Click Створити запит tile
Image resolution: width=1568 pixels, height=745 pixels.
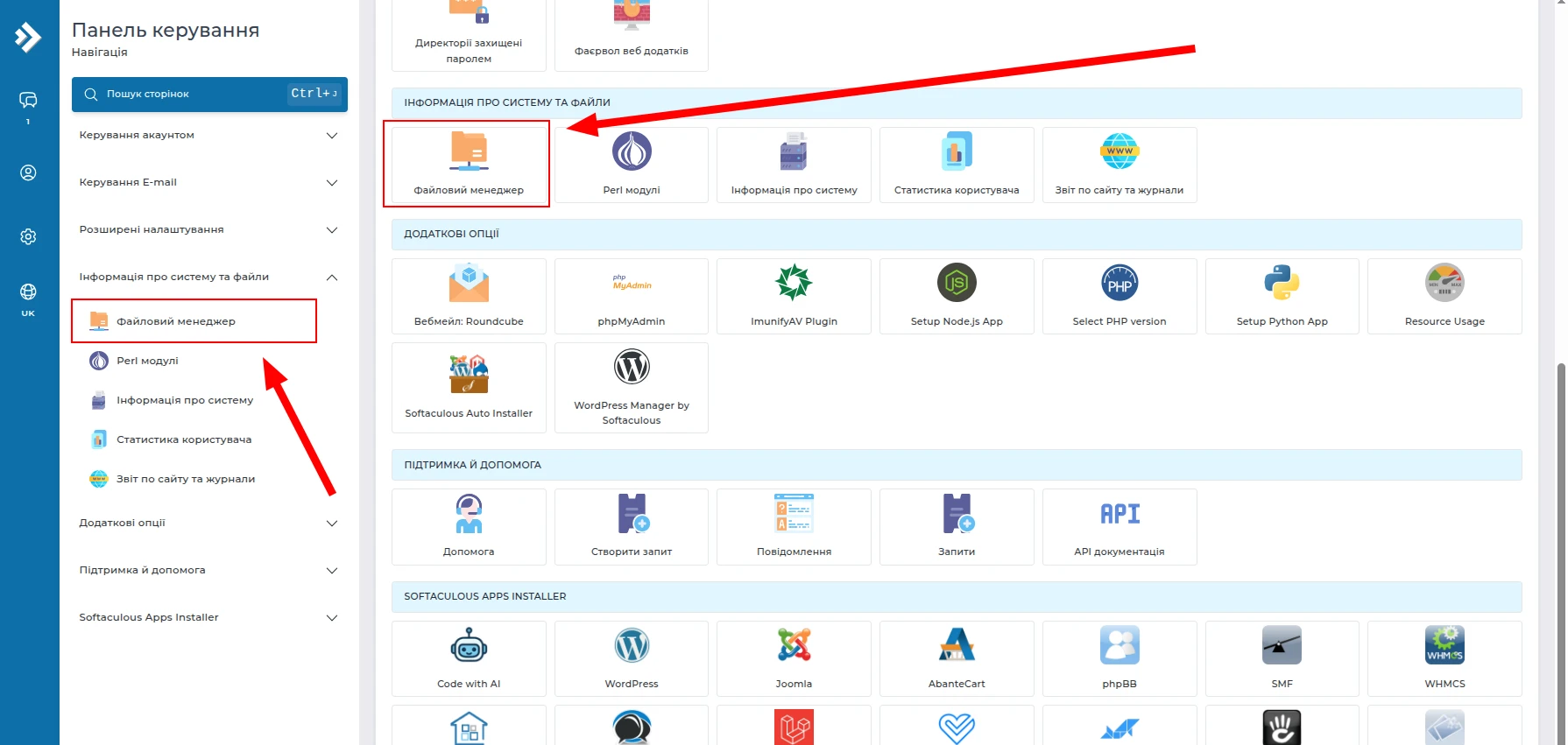point(632,527)
